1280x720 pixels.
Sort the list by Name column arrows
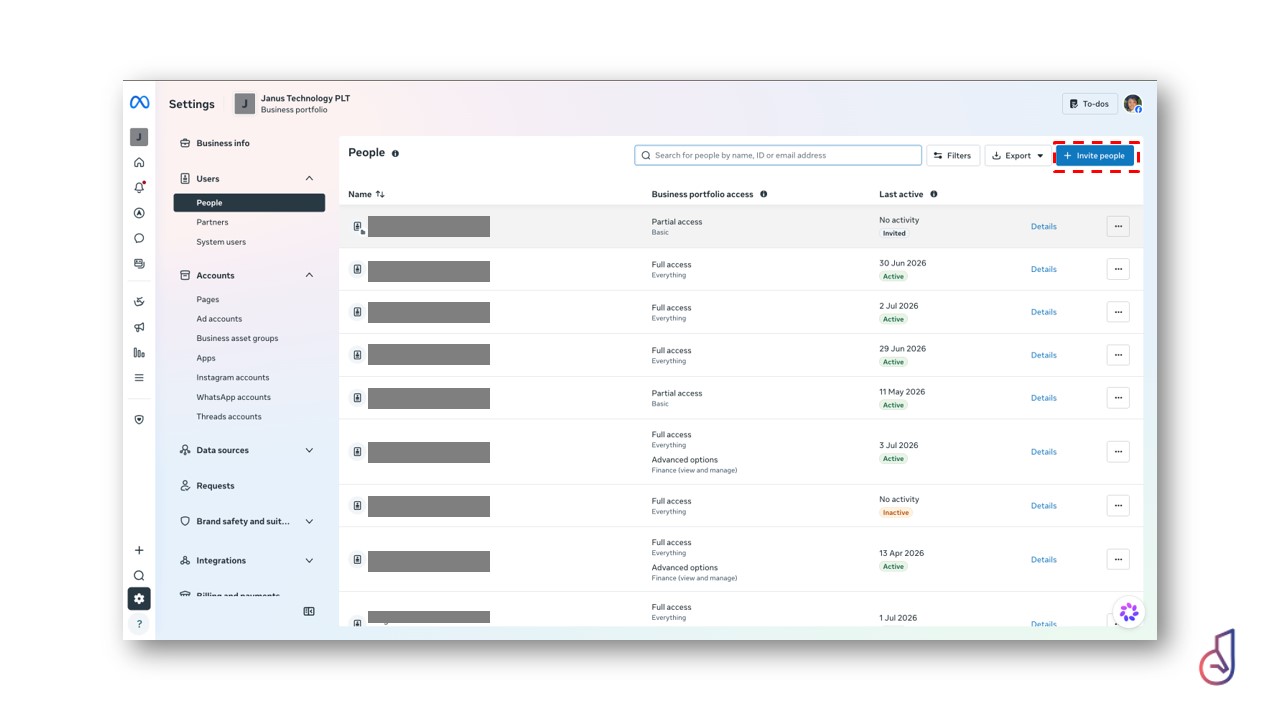pos(380,194)
